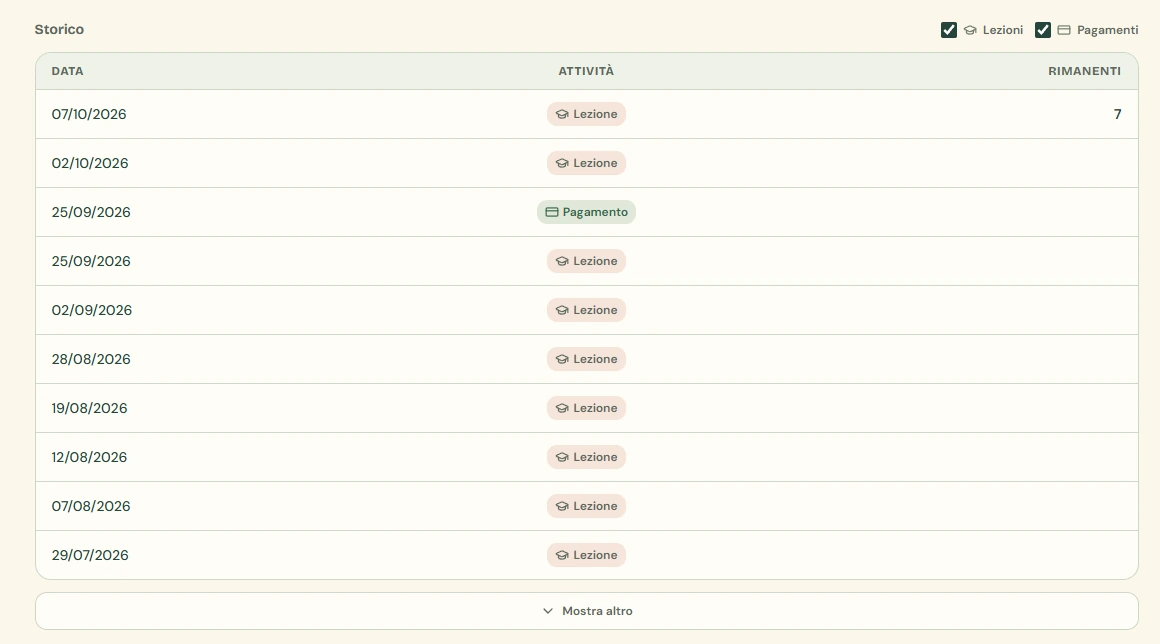1160x644 pixels.
Task: Click the Lezione badge for 07/10/2026
Action: point(586,114)
